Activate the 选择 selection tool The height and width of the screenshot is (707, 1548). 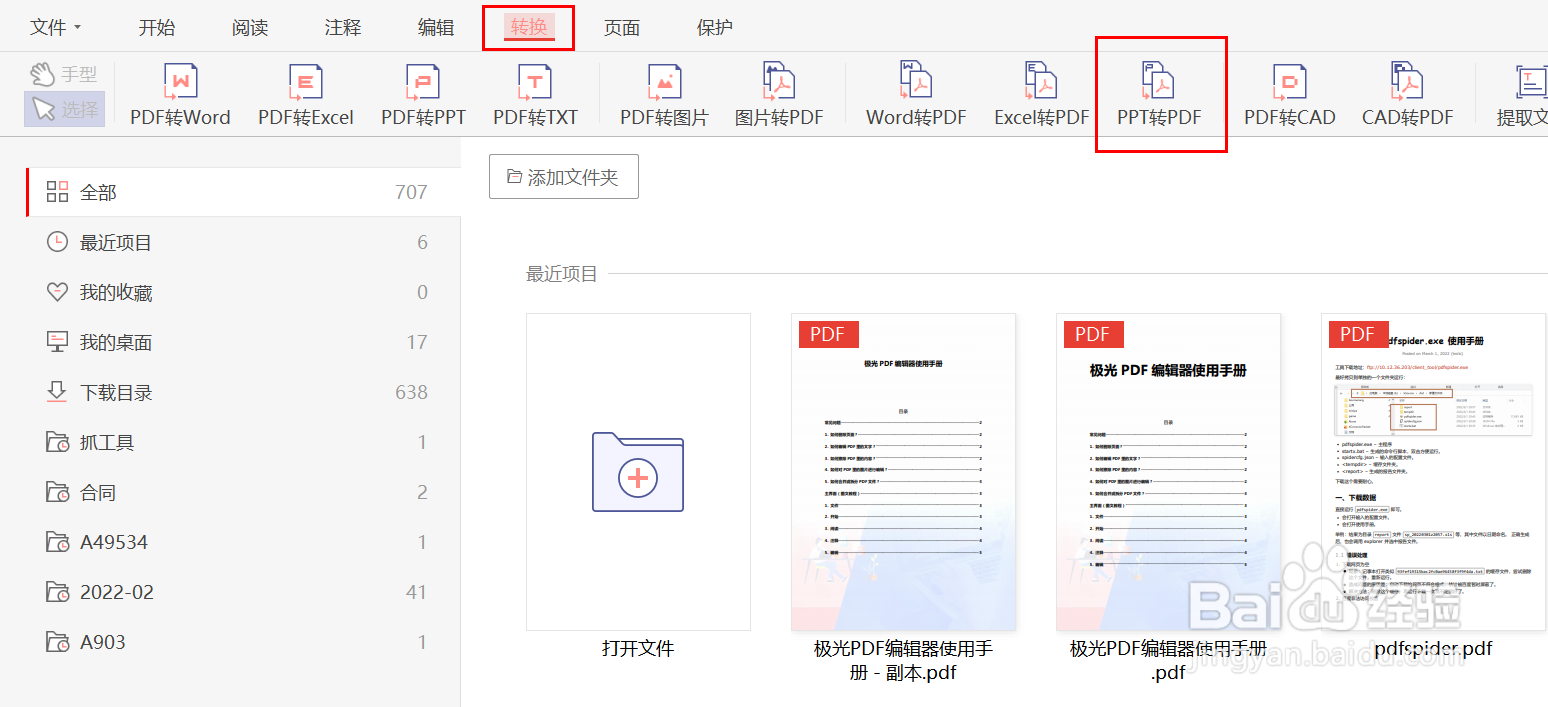click(x=64, y=109)
